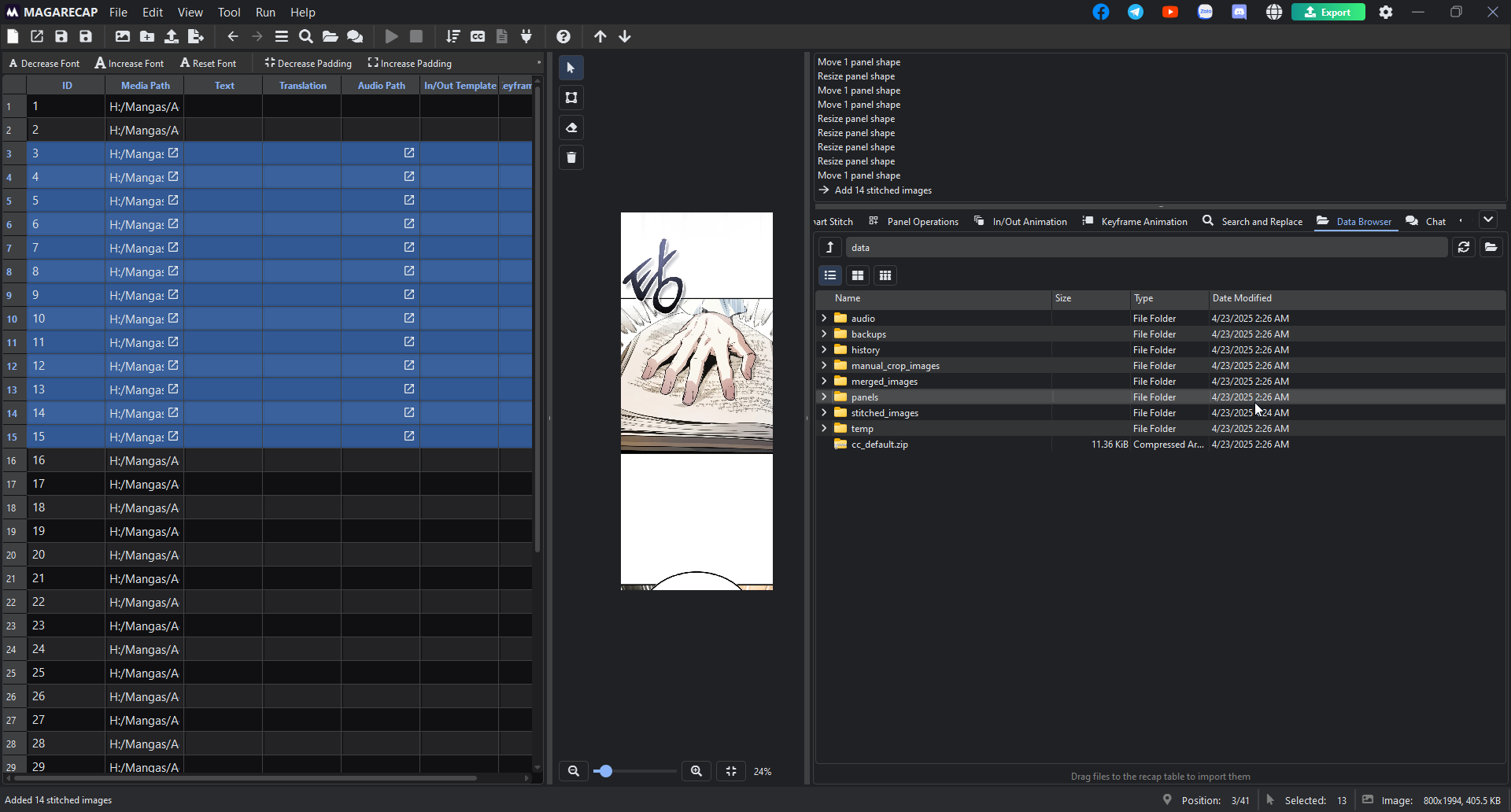Undo with the left arrow toolbar icon
Viewport: 1511px width, 812px height.
tap(233, 36)
